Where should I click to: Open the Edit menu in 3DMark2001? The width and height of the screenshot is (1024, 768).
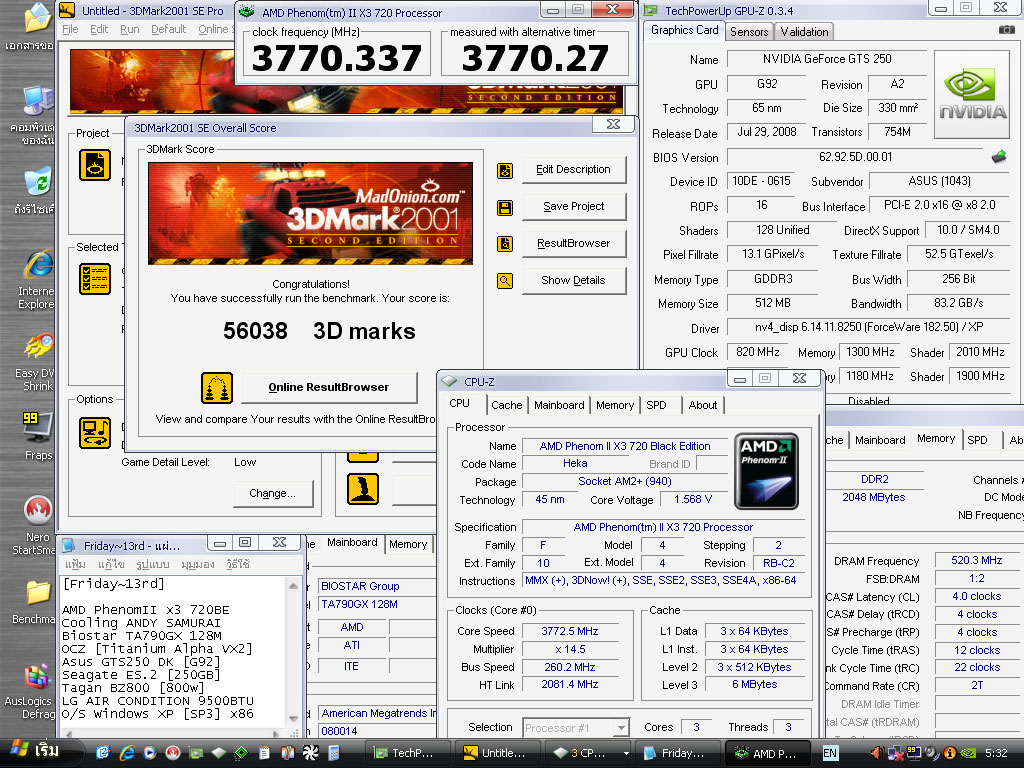click(x=99, y=29)
